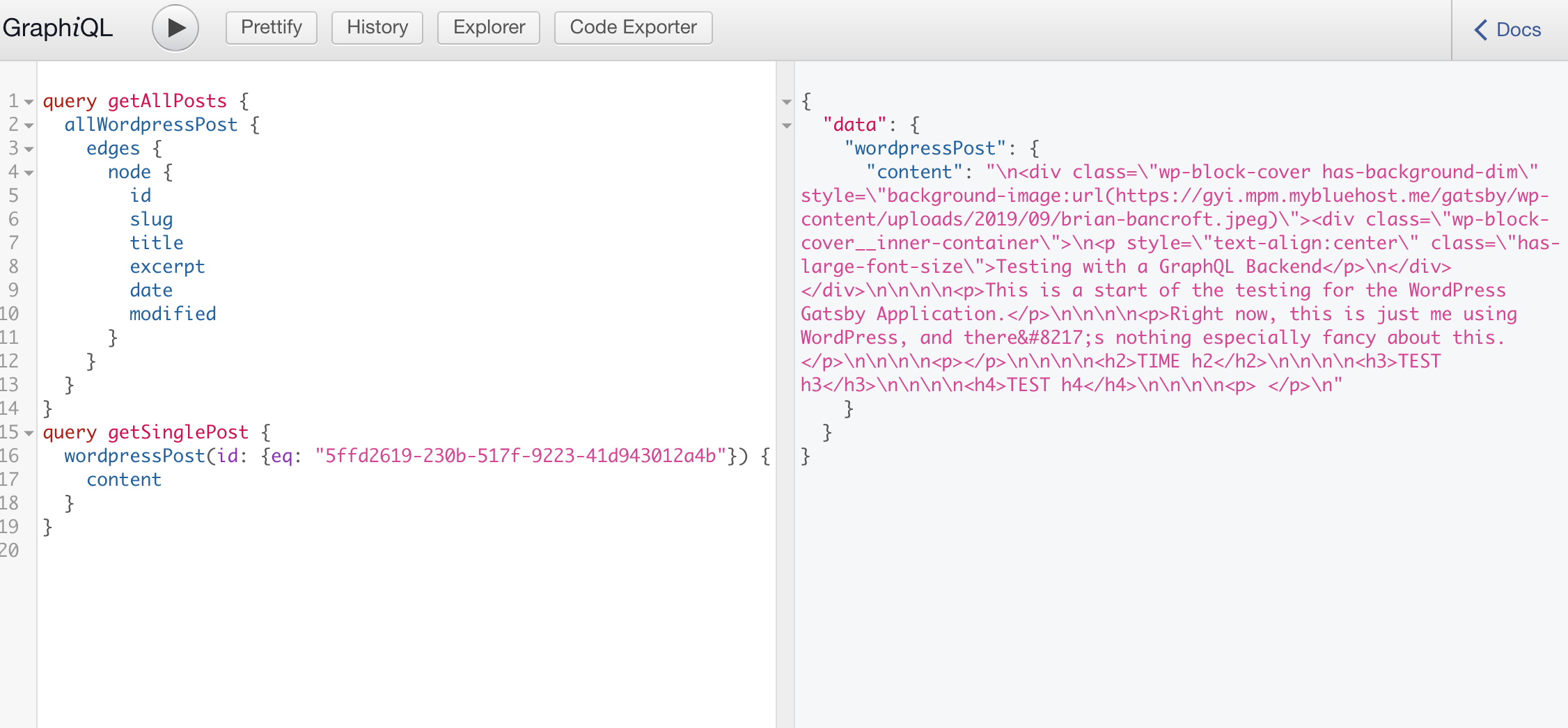Click the 'excerpt' field in the query

(x=167, y=267)
